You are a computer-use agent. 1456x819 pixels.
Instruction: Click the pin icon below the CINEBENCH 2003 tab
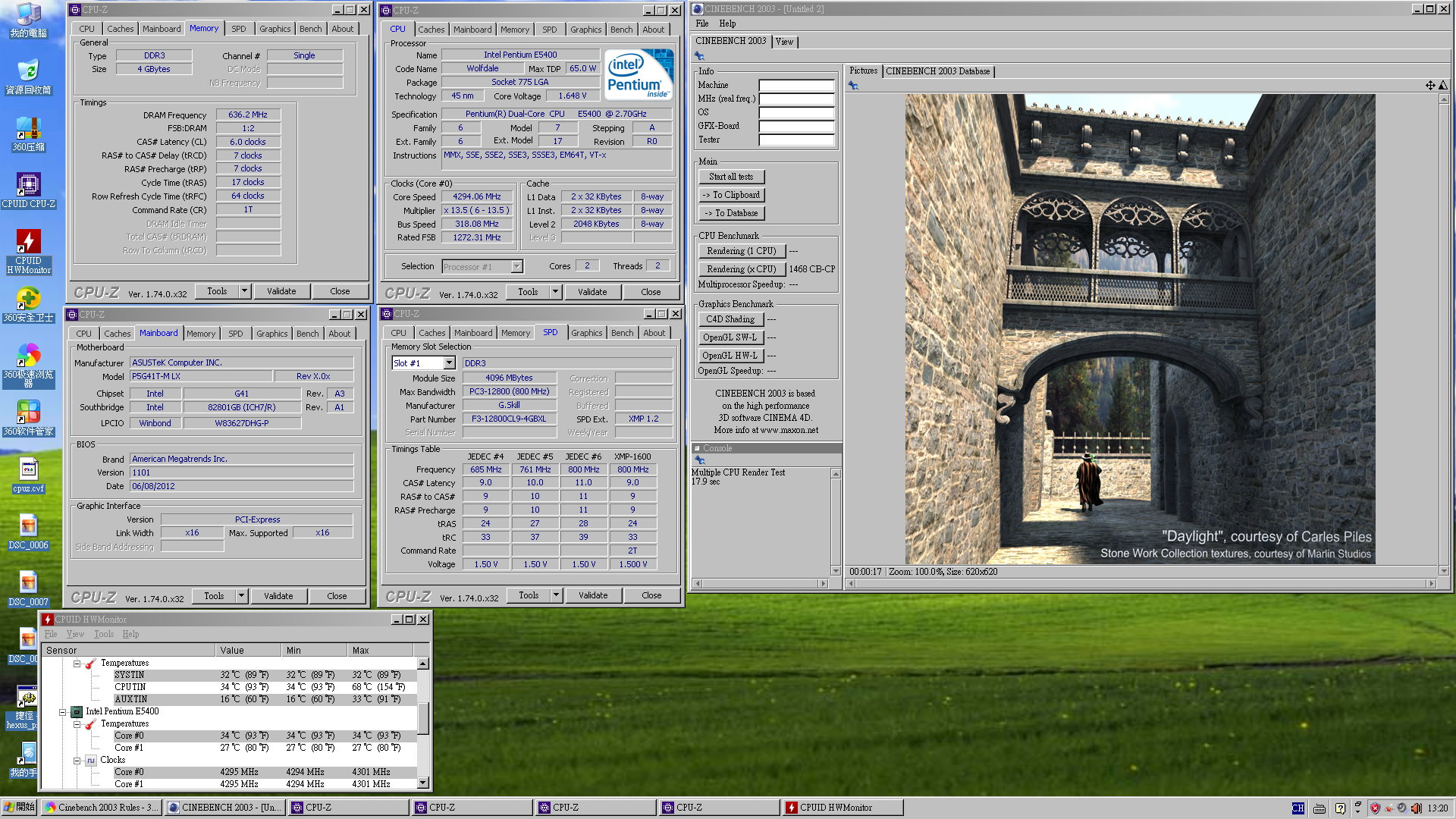tap(699, 56)
